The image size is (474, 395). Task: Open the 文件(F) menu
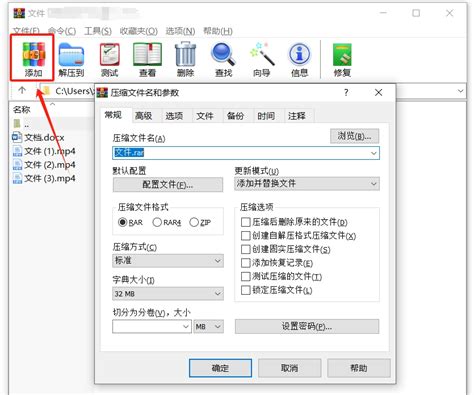26,31
